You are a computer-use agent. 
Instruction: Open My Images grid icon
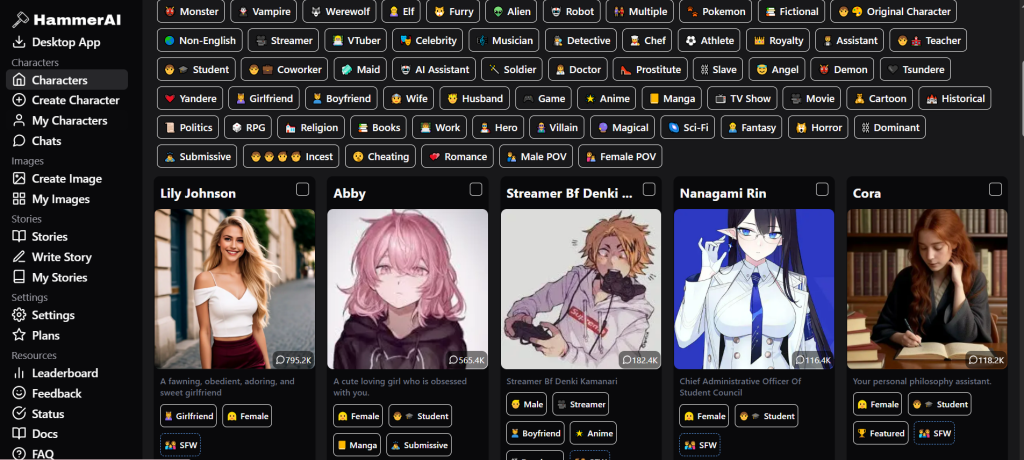[20, 199]
